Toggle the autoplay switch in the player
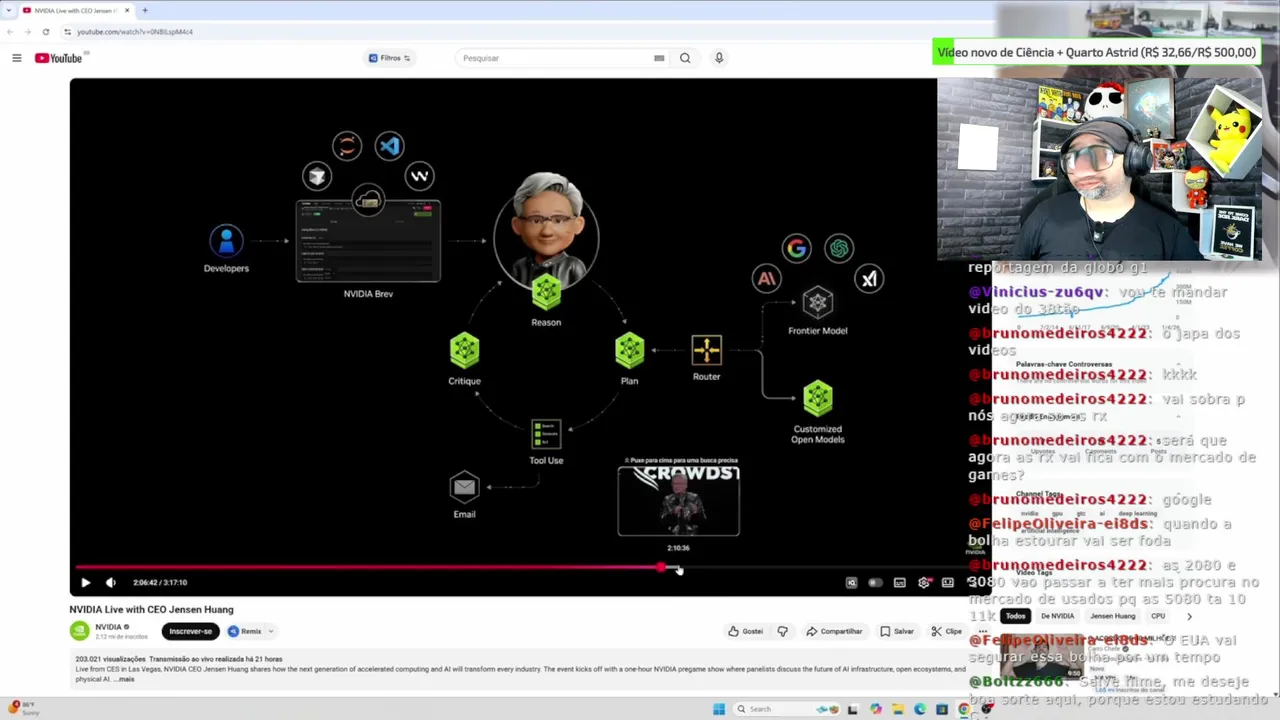Viewport: 1280px width, 720px height. point(876,582)
